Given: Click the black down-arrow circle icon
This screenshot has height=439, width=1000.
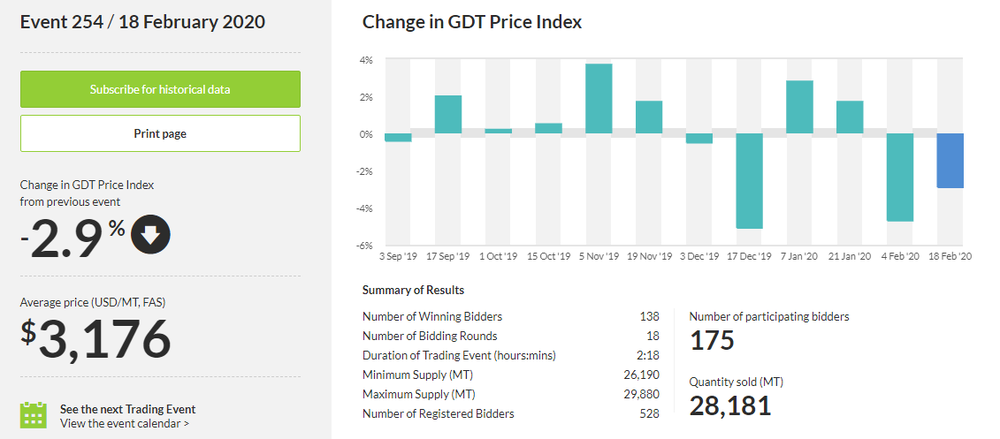Looking at the screenshot, I should (x=151, y=234).
